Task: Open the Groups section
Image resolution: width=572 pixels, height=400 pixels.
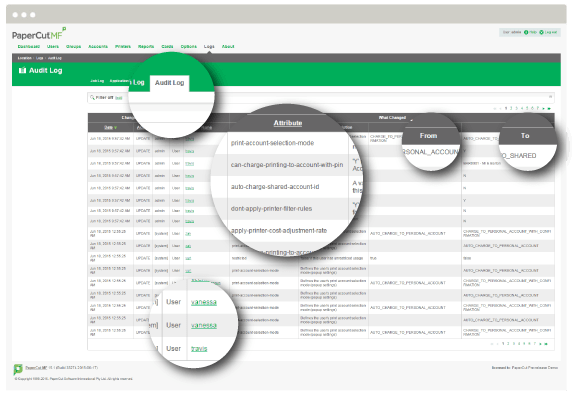Action: 73,47
